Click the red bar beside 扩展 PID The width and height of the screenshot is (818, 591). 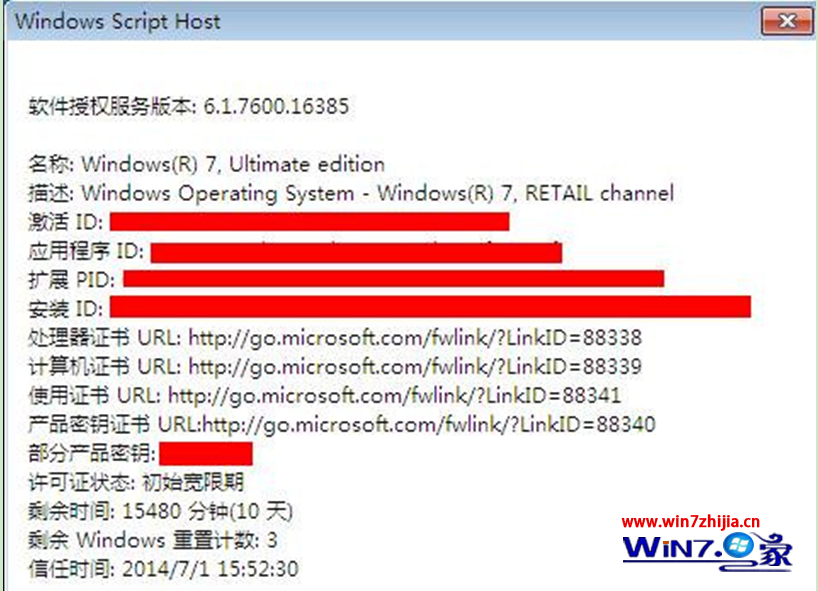tap(393, 279)
